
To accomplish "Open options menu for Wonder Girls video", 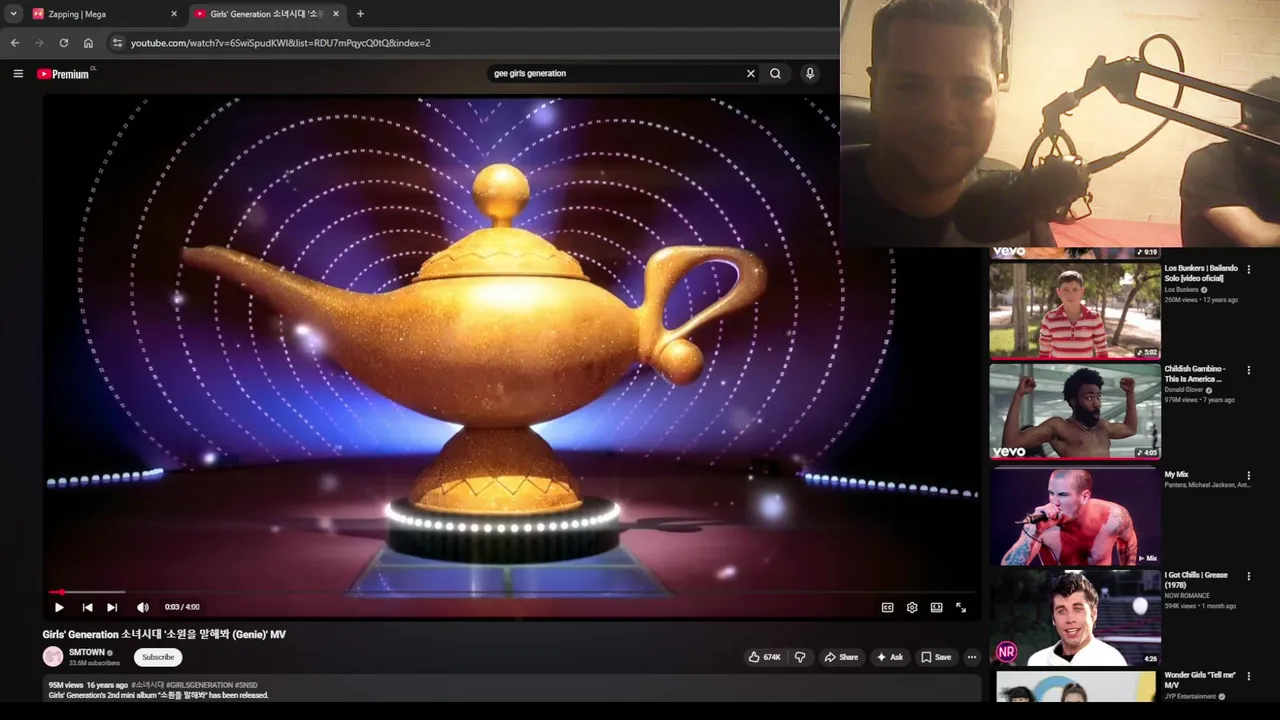I will [1248, 677].
